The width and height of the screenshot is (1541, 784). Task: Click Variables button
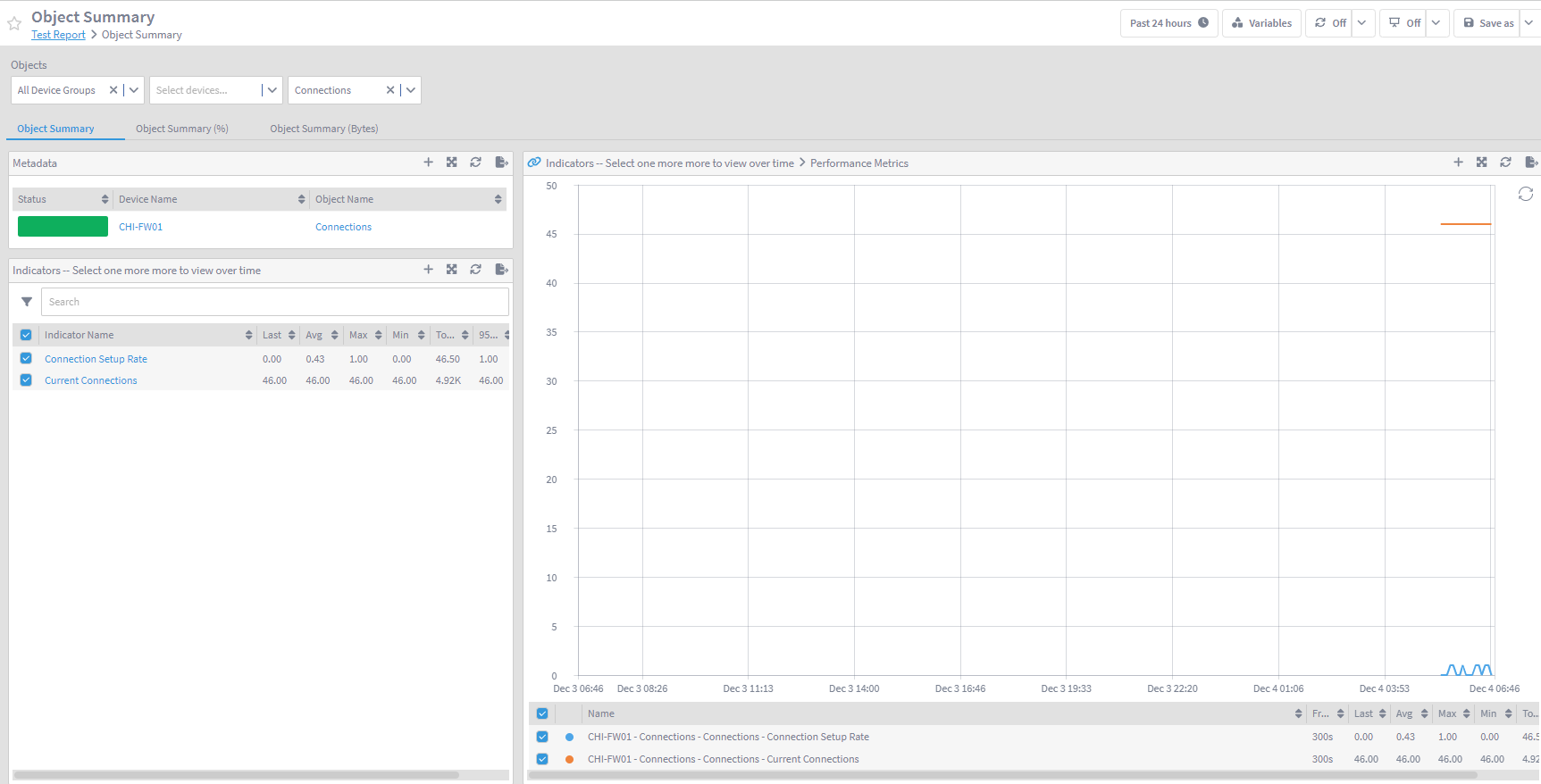(1261, 23)
